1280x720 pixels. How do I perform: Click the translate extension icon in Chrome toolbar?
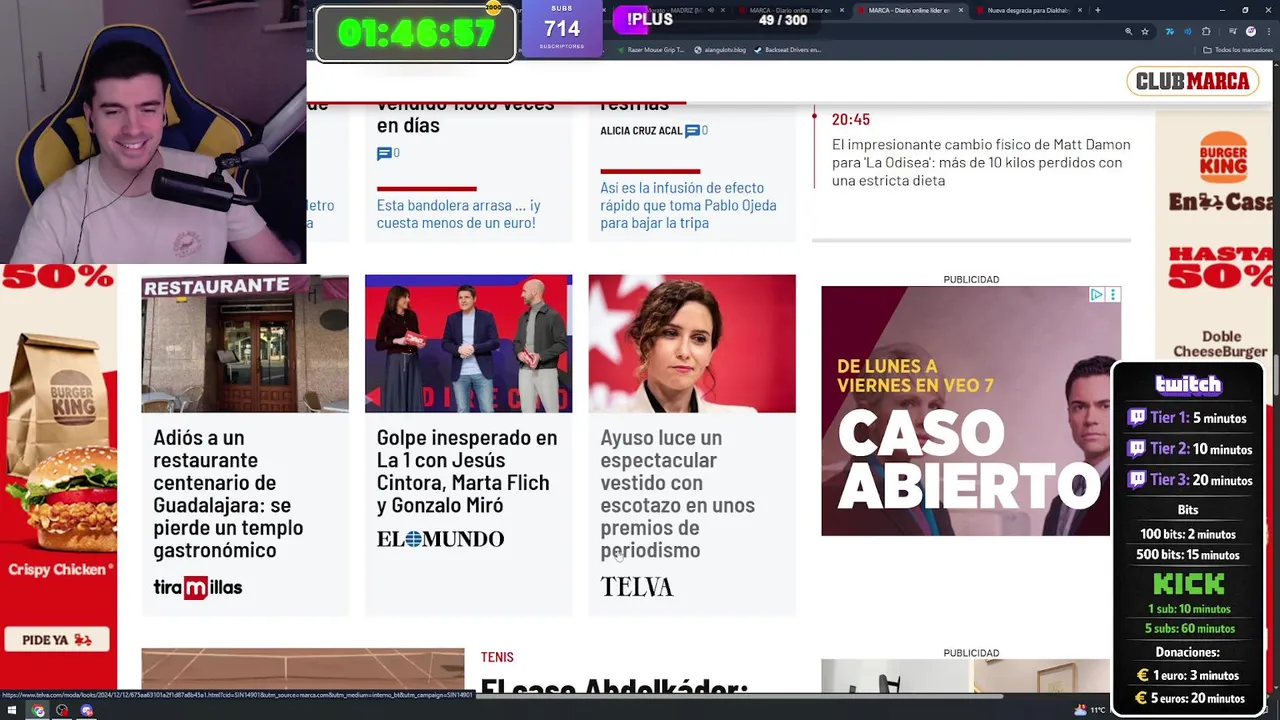[x=1170, y=32]
